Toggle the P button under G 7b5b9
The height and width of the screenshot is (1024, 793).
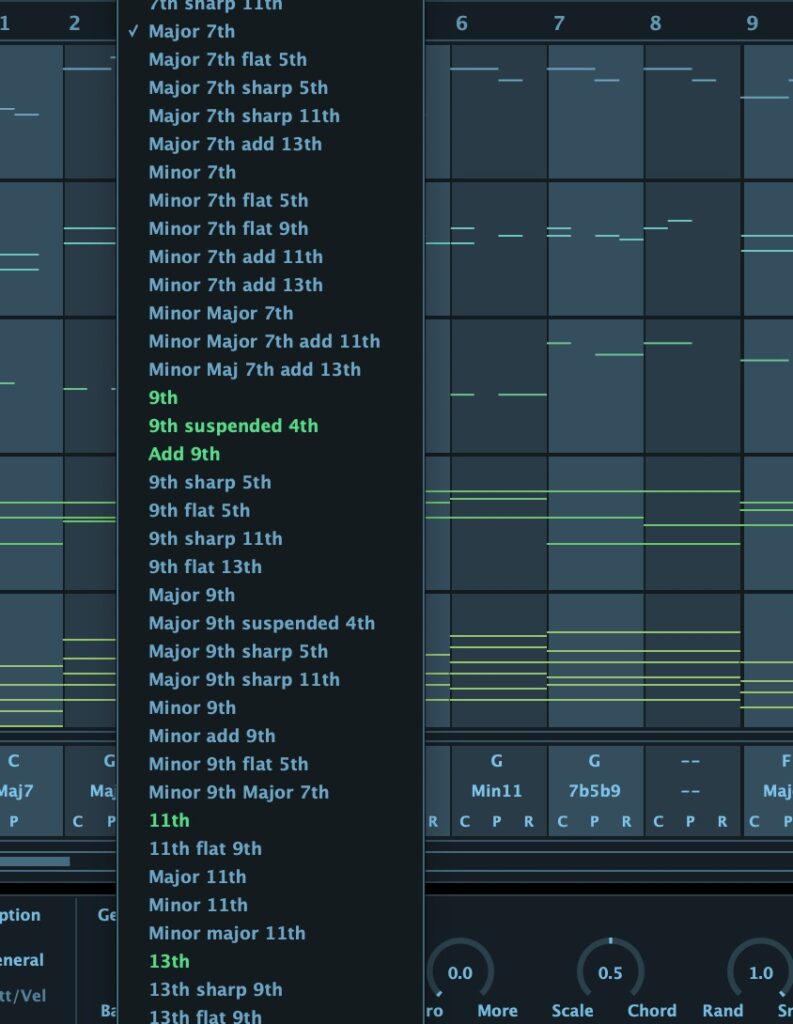pyautogui.click(x=594, y=822)
